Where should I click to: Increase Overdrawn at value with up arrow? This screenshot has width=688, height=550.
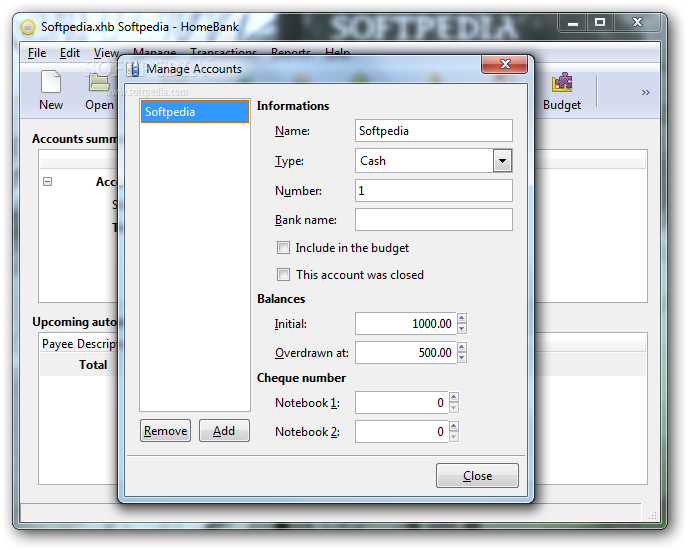462,347
